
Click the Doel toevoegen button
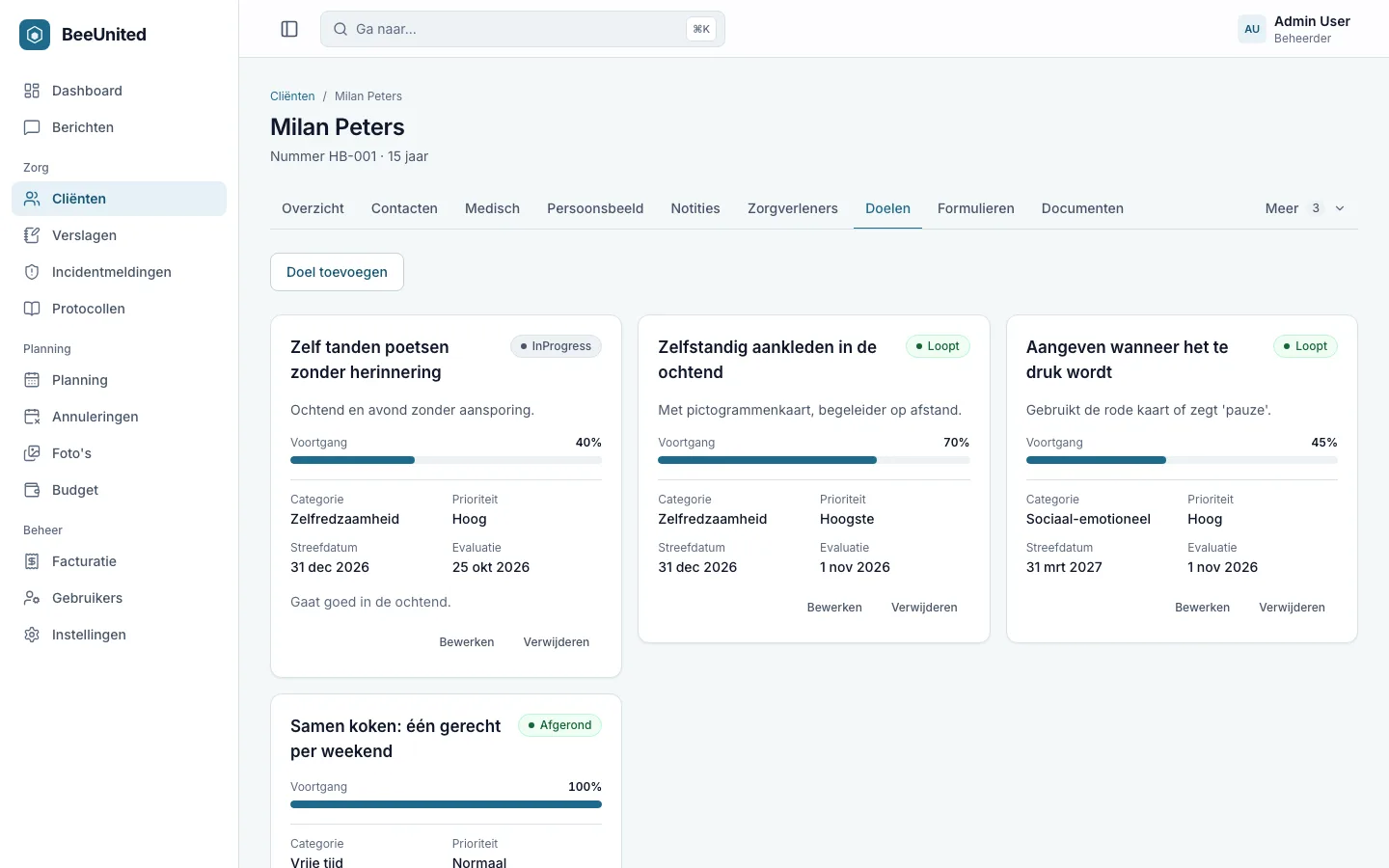(x=337, y=272)
